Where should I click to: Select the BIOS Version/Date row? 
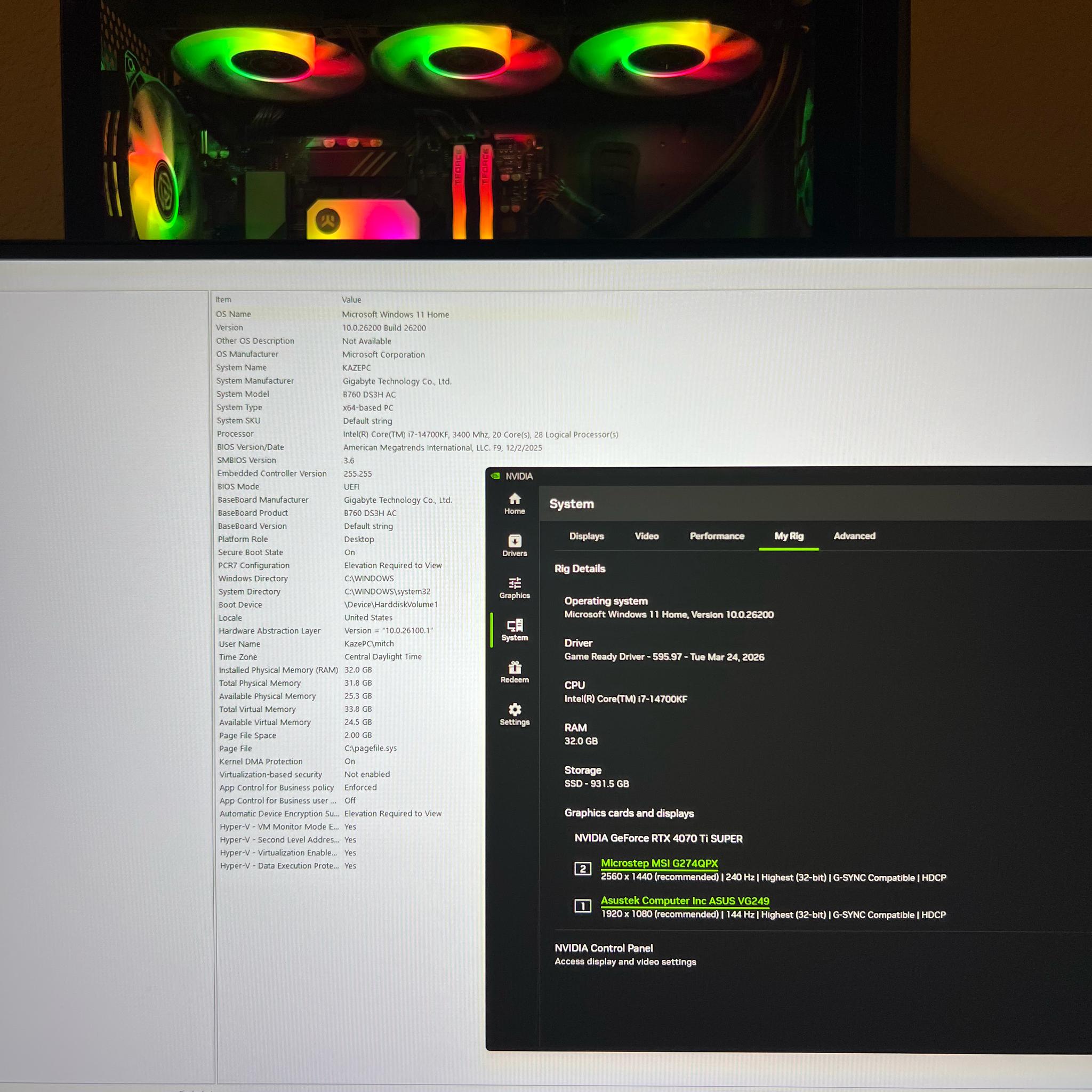point(380,447)
